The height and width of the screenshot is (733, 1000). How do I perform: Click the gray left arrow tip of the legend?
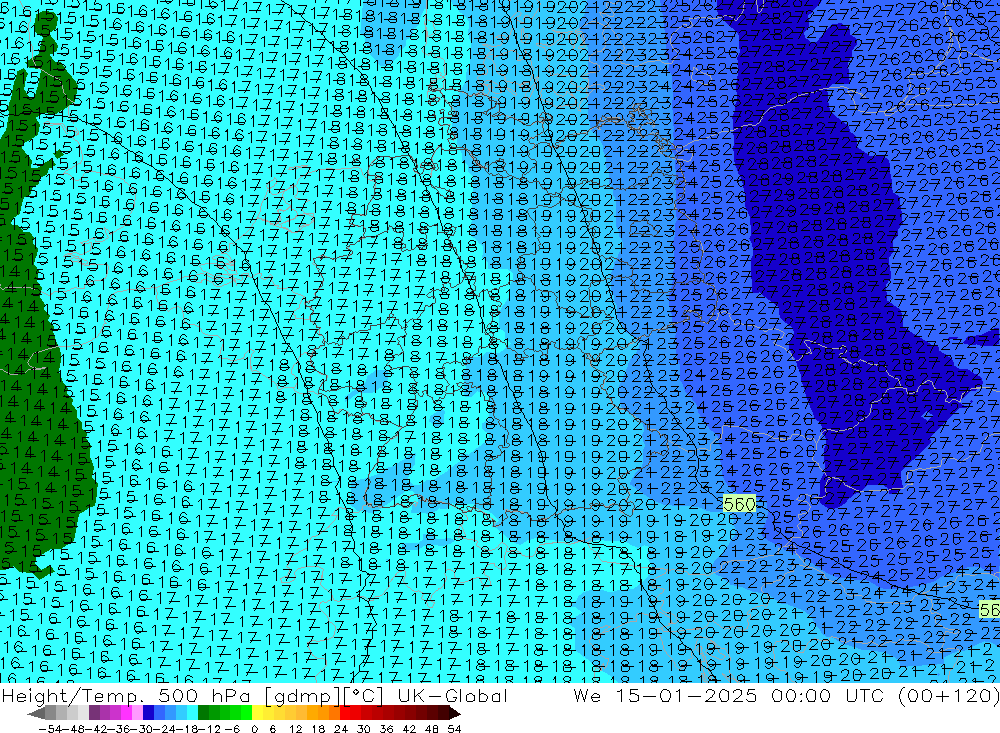[x=36, y=713]
